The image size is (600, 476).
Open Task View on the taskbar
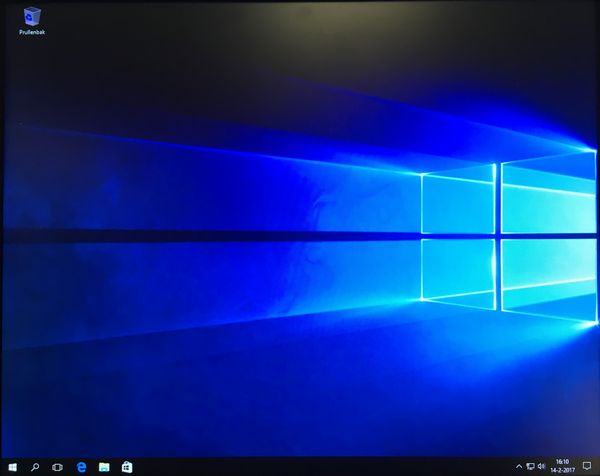click(x=57, y=467)
